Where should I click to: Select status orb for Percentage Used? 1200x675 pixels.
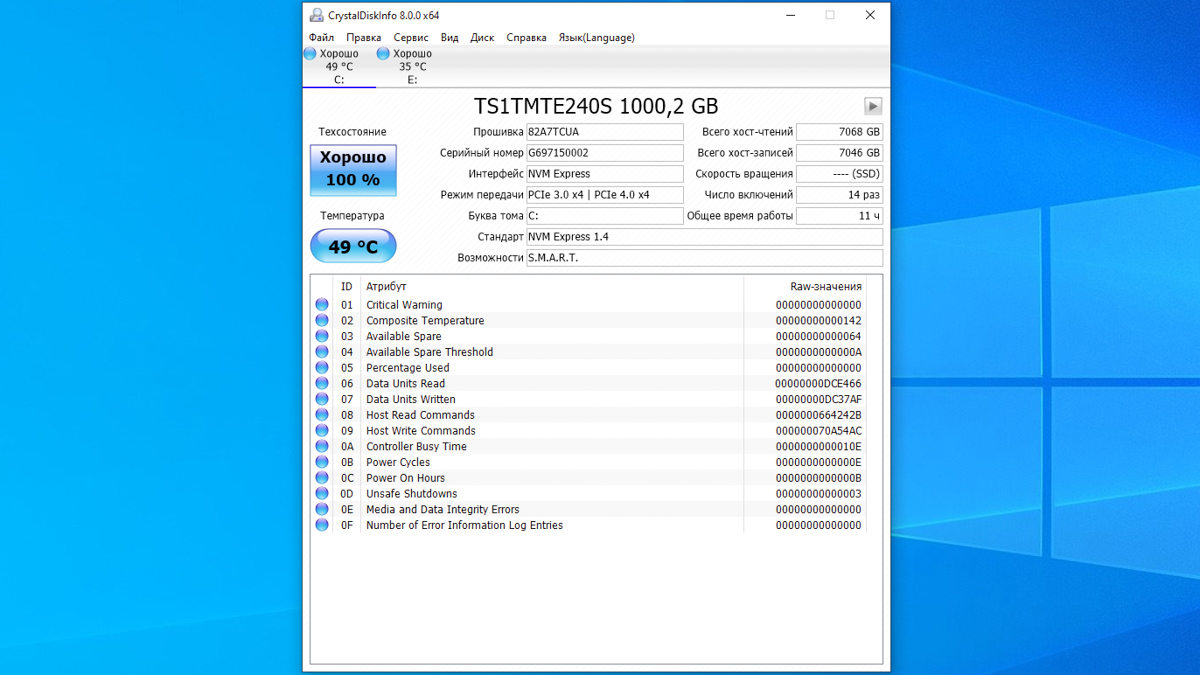click(x=322, y=368)
